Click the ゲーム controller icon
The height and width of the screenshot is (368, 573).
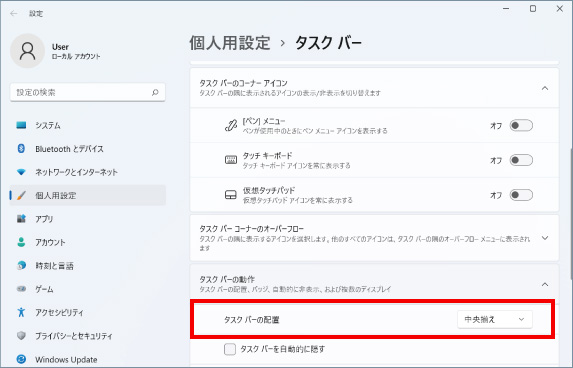coord(21,289)
